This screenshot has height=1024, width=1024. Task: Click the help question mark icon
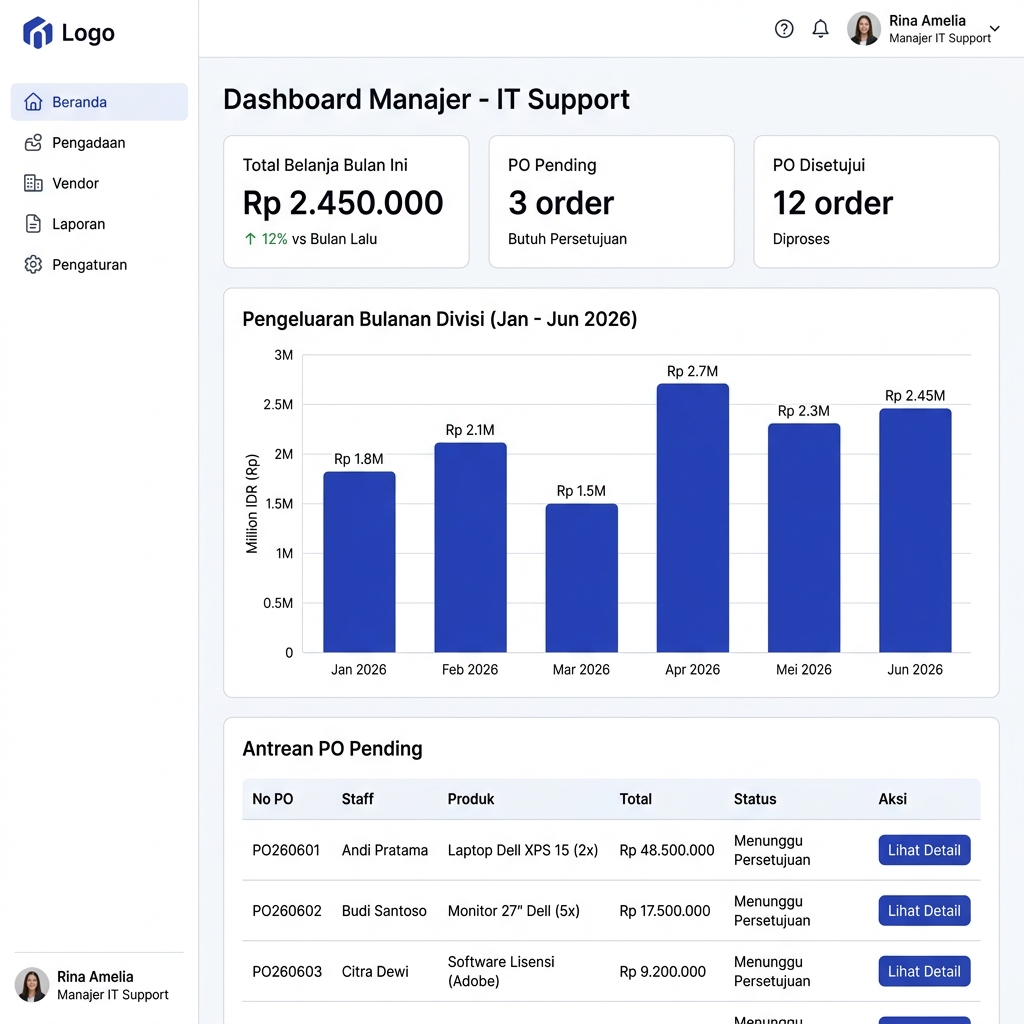coord(784,29)
